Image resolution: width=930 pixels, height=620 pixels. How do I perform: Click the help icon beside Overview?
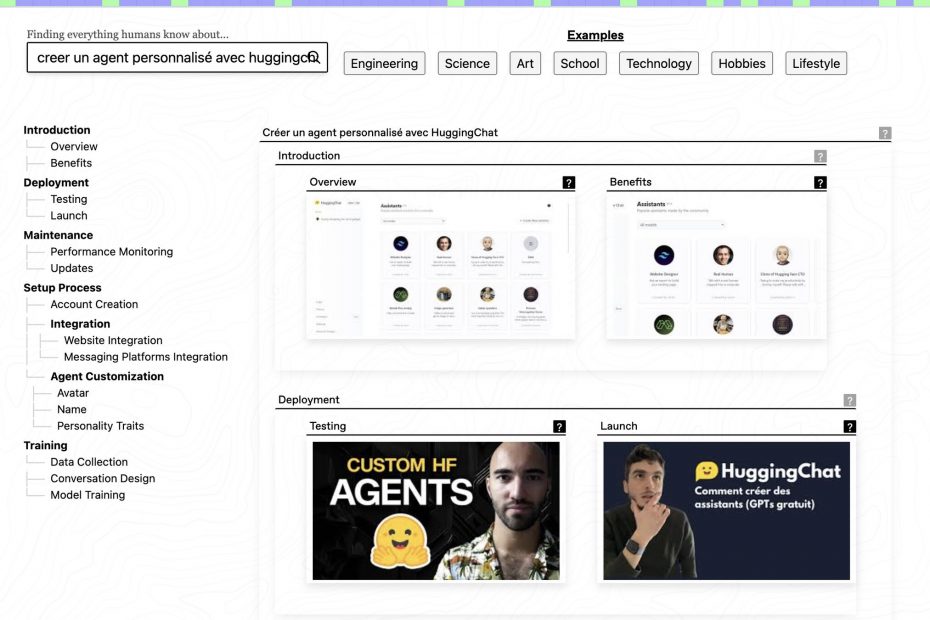pyautogui.click(x=569, y=183)
